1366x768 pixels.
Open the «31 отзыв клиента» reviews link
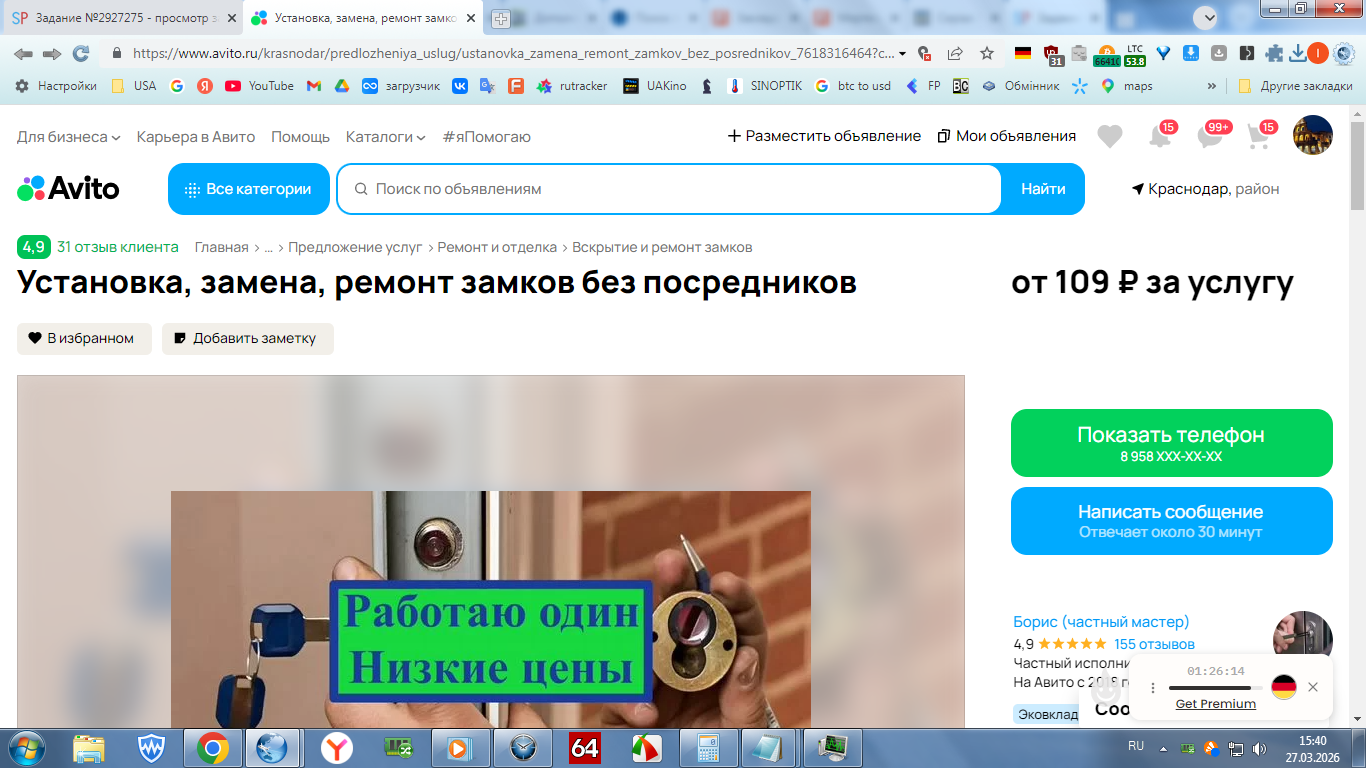[118, 247]
